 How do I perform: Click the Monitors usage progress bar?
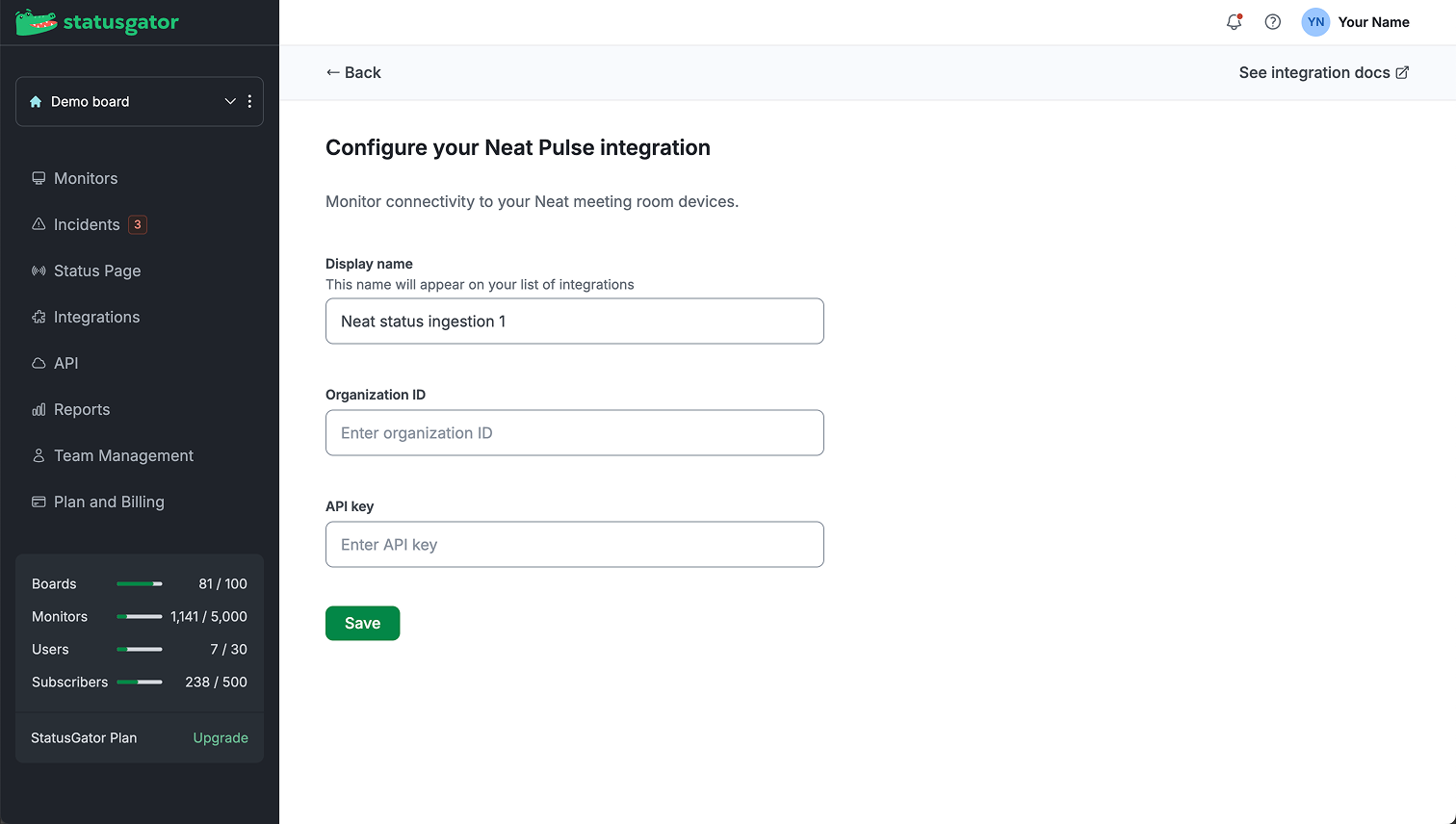tap(140, 617)
